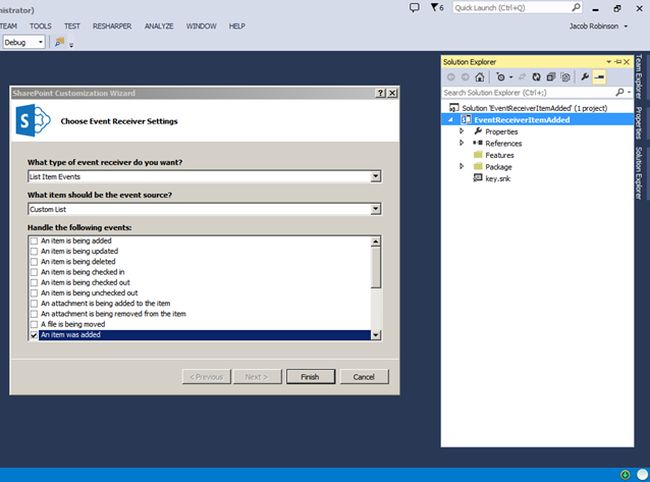Expand the References node in Solution Explorer
650x482 pixels.
tap(461, 143)
